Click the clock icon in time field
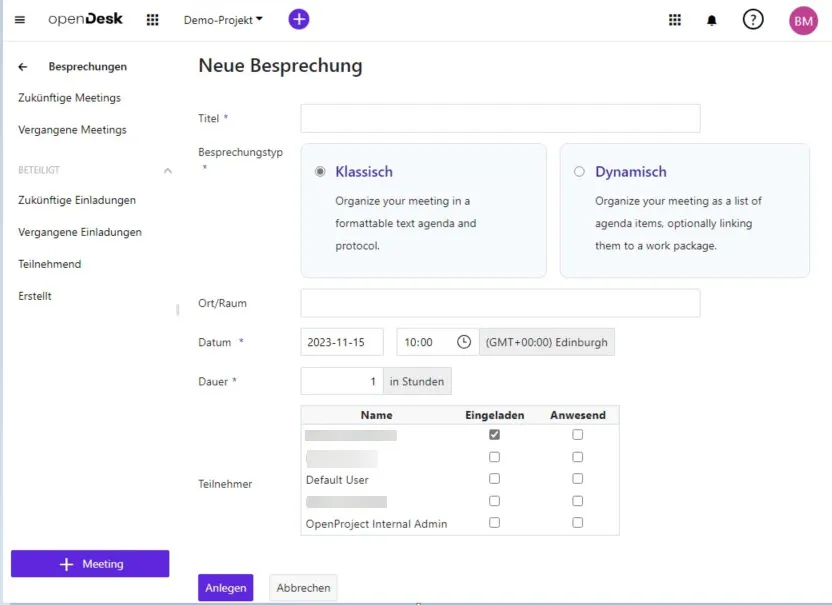Viewport: 832px width, 605px height. [464, 342]
